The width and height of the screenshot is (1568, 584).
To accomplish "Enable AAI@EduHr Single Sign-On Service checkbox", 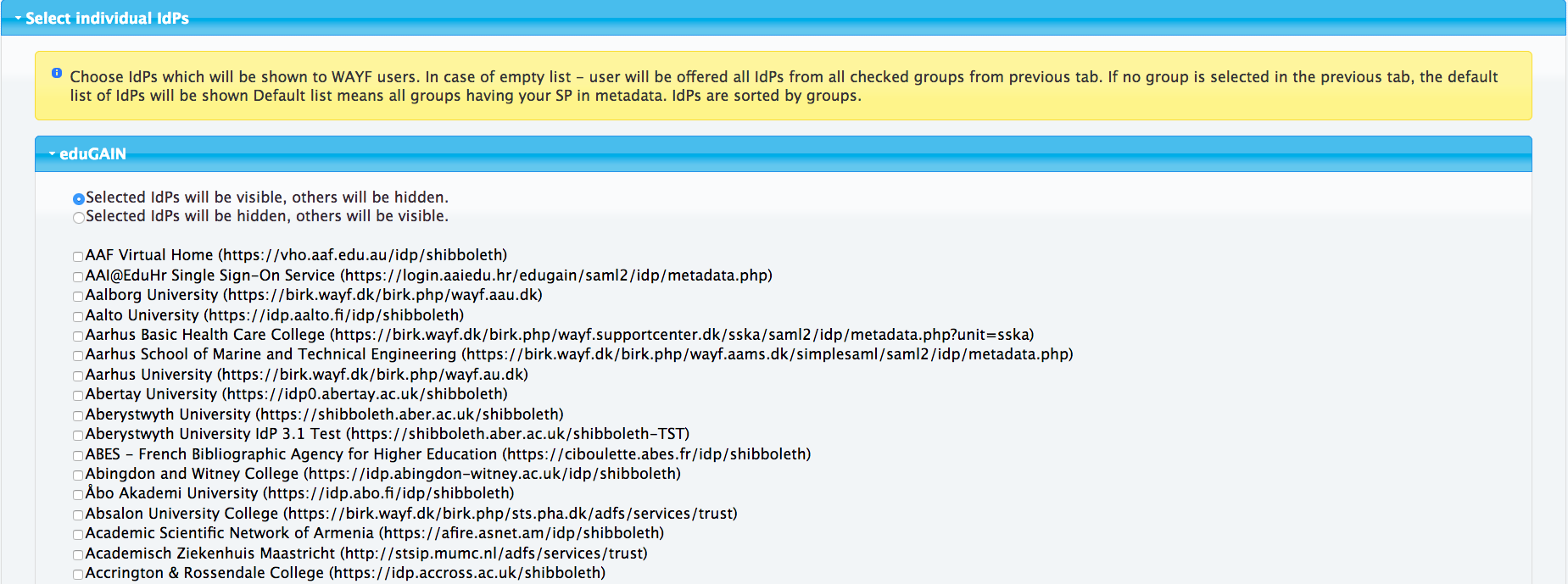I will point(78,277).
